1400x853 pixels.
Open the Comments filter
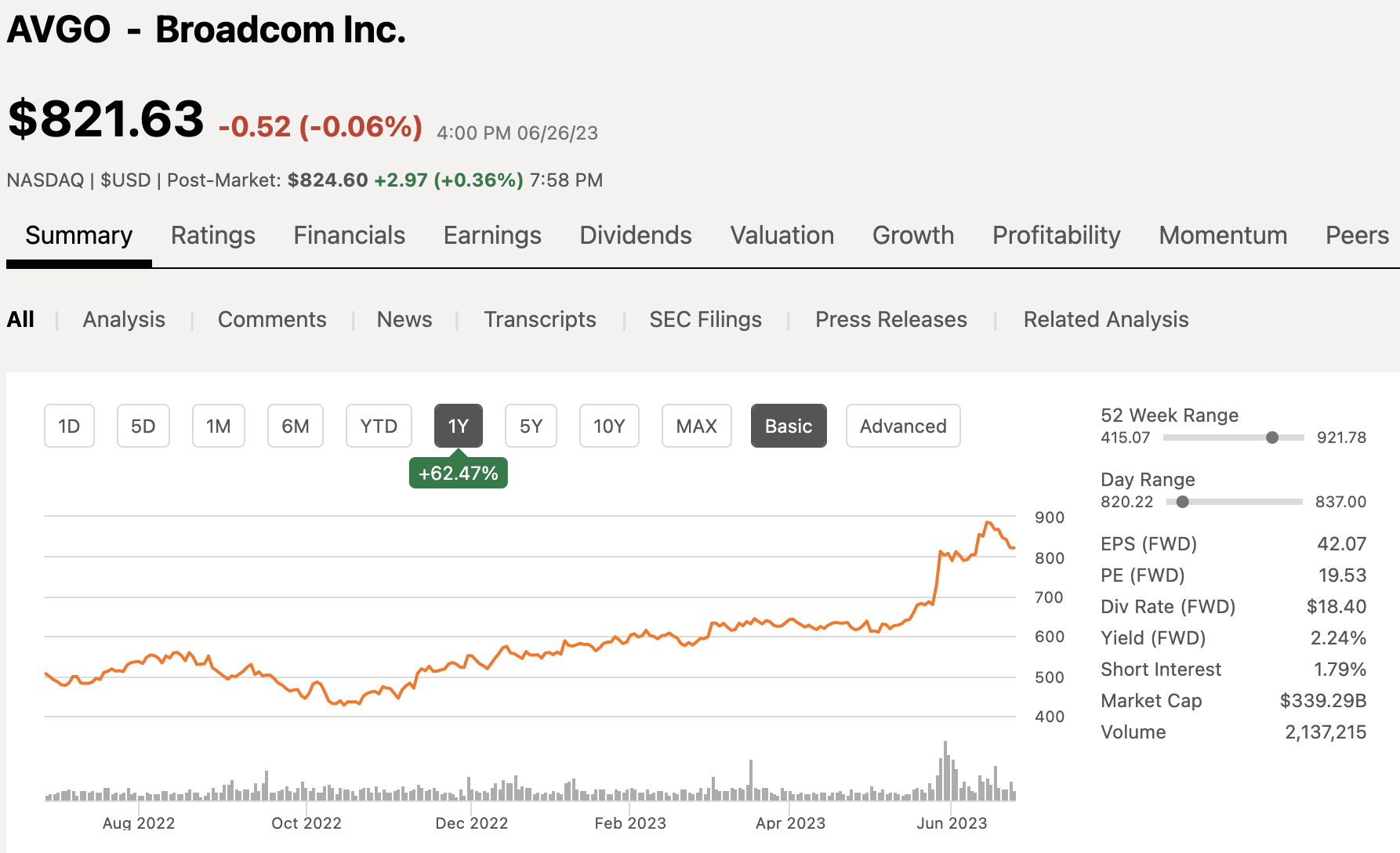click(x=272, y=319)
